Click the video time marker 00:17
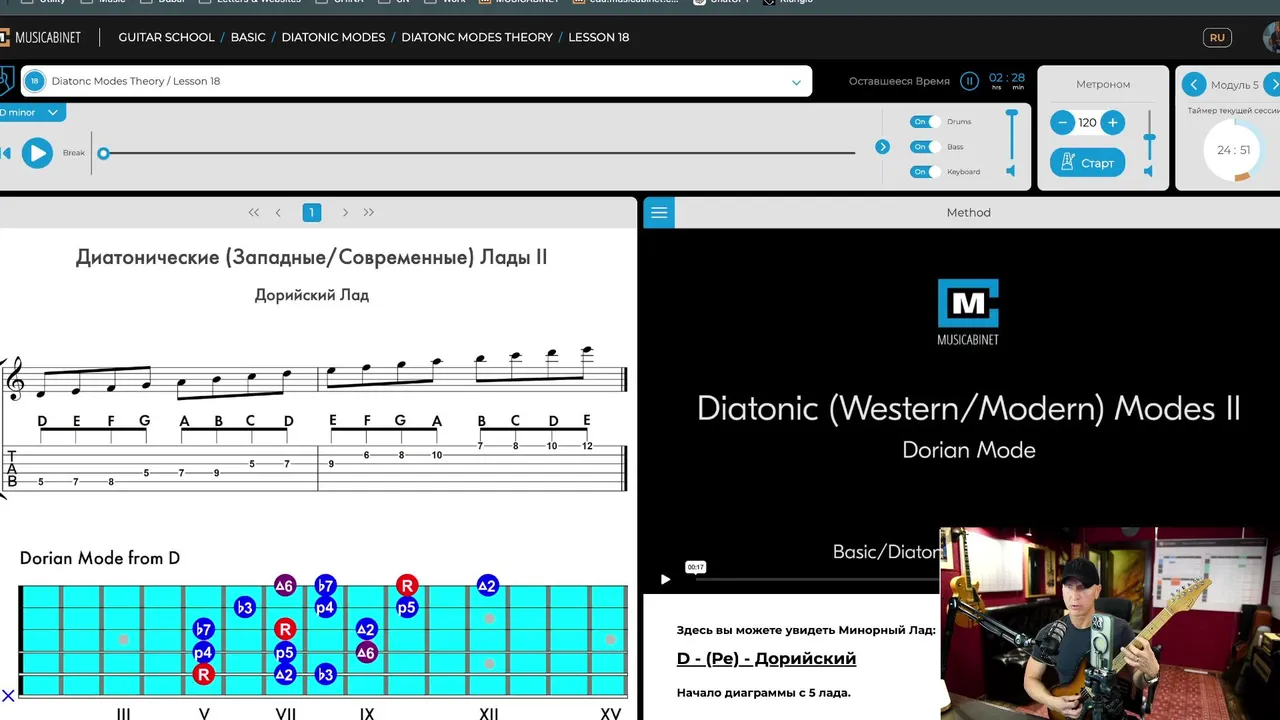The height and width of the screenshot is (720, 1280). (695, 567)
